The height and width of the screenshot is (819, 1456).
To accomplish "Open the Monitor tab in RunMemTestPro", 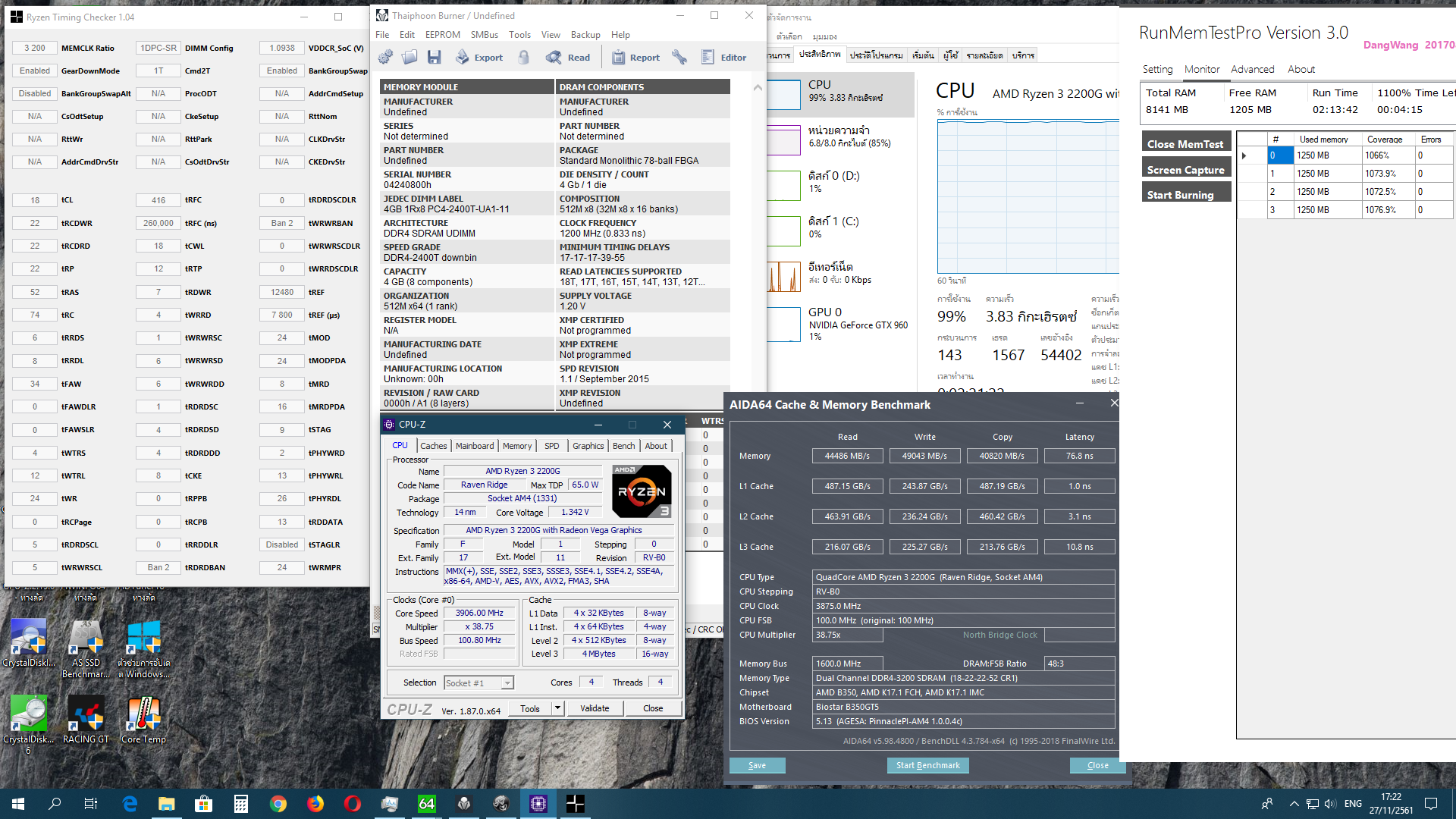I will [x=1202, y=69].
